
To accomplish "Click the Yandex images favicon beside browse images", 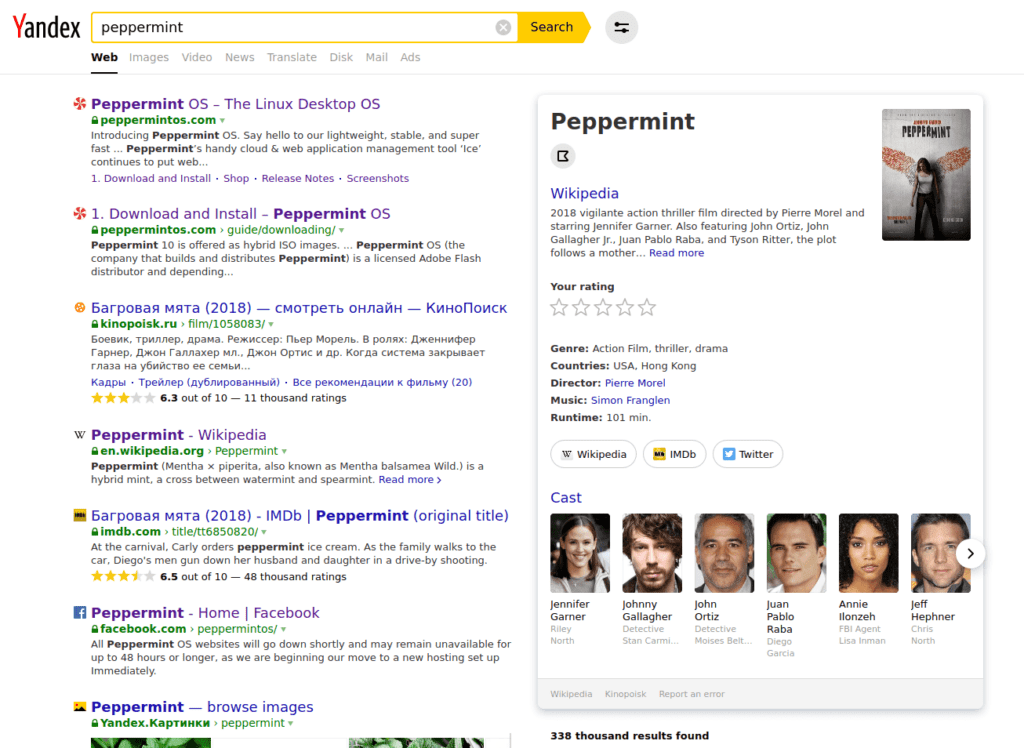I will pos(80,707).
